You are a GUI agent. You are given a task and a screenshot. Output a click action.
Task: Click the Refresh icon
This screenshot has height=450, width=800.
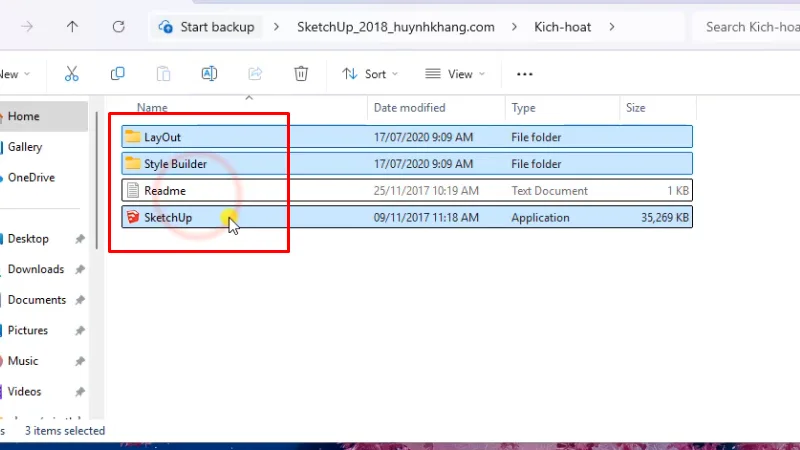(x=119, y=27)
